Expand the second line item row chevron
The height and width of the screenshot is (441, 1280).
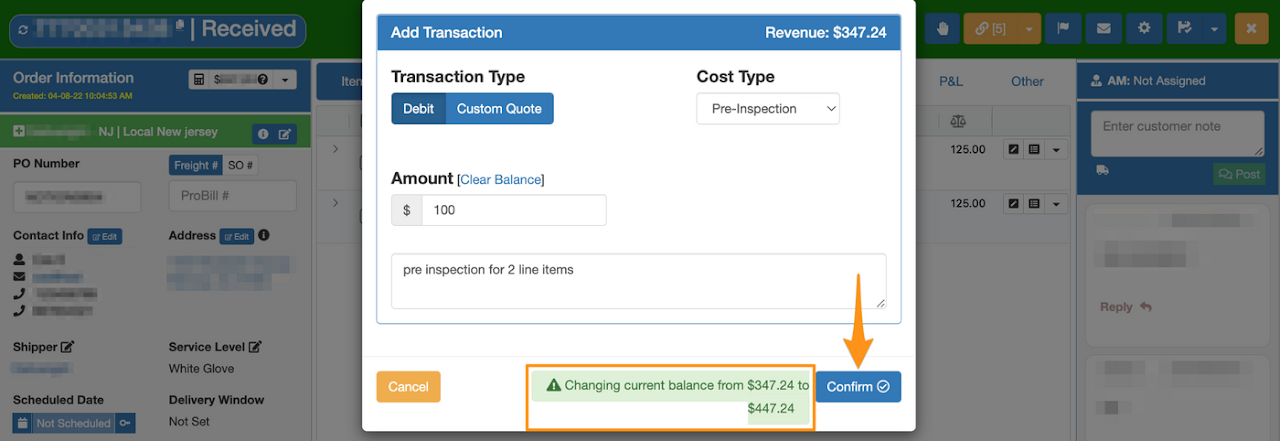click(x=336, y=203)
